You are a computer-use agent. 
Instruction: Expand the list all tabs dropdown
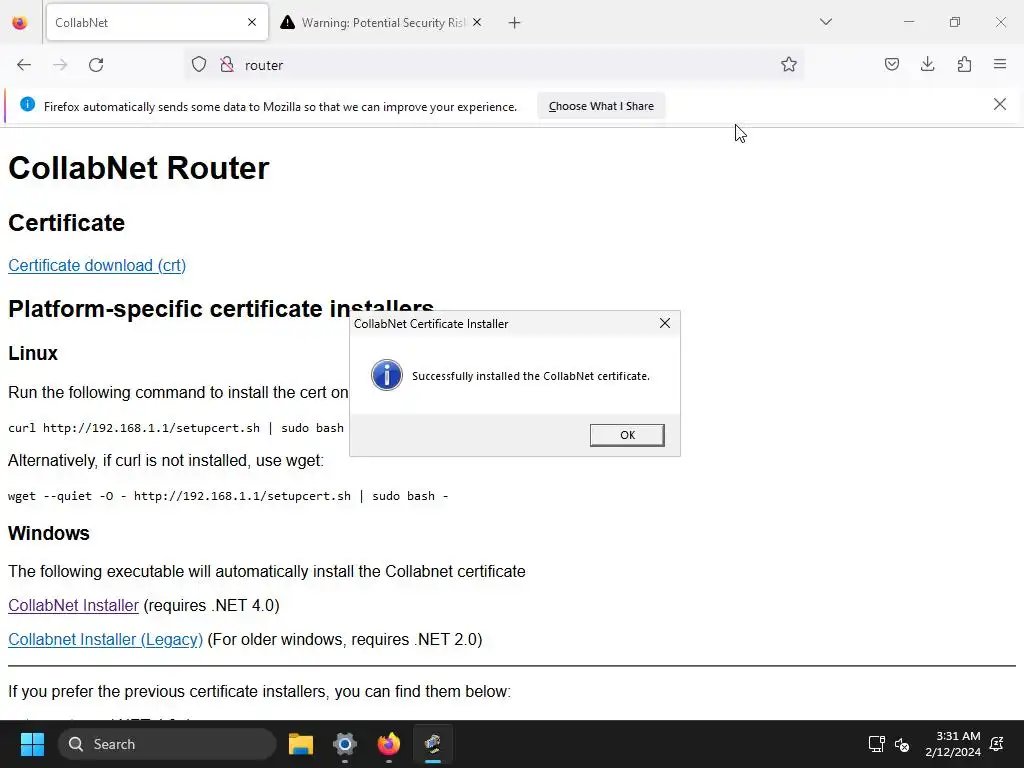point(826,22)
